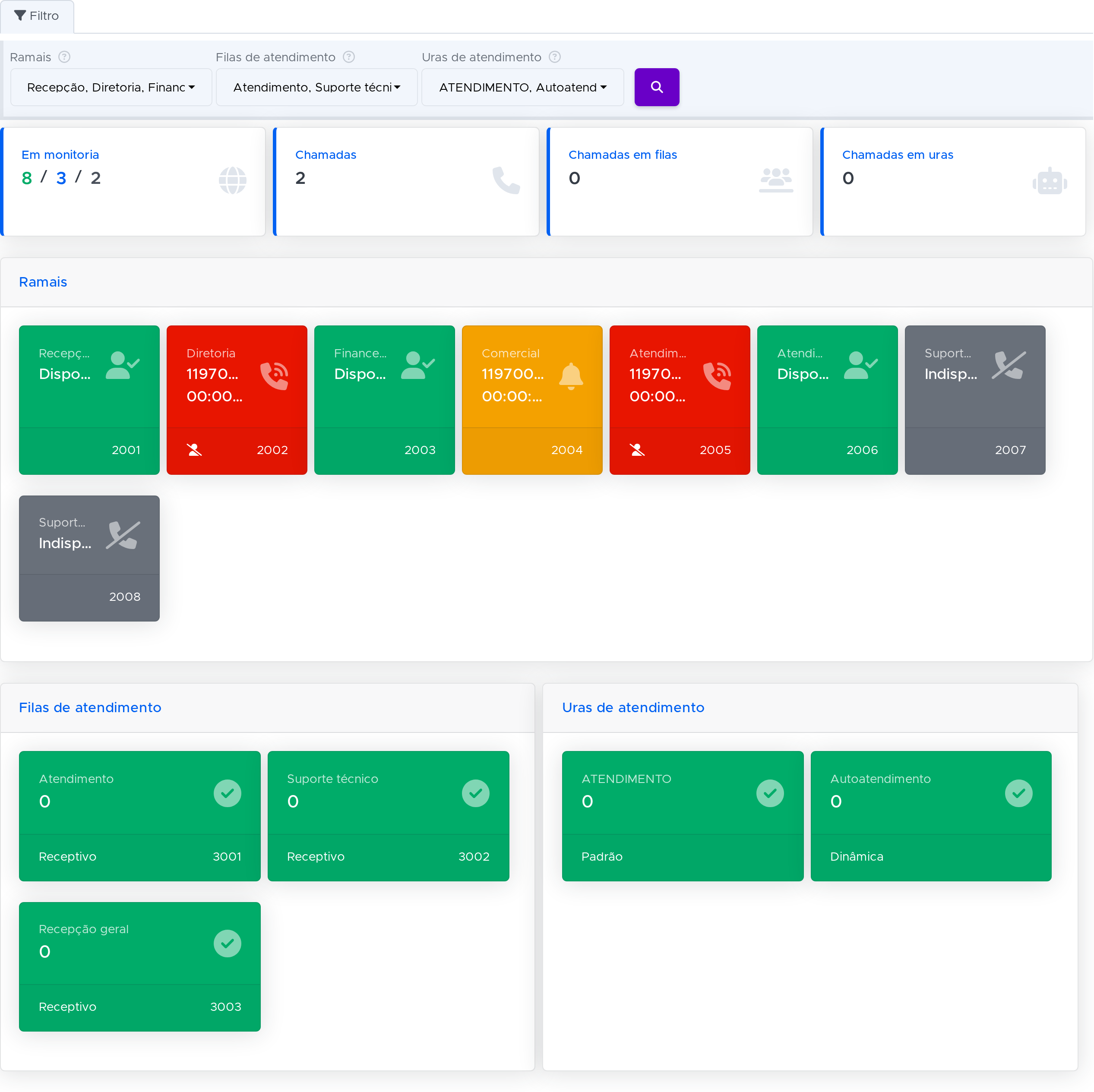
Task: Click the Dinâmica label on Autoatendimento card
Action: [x=856, y=856]
